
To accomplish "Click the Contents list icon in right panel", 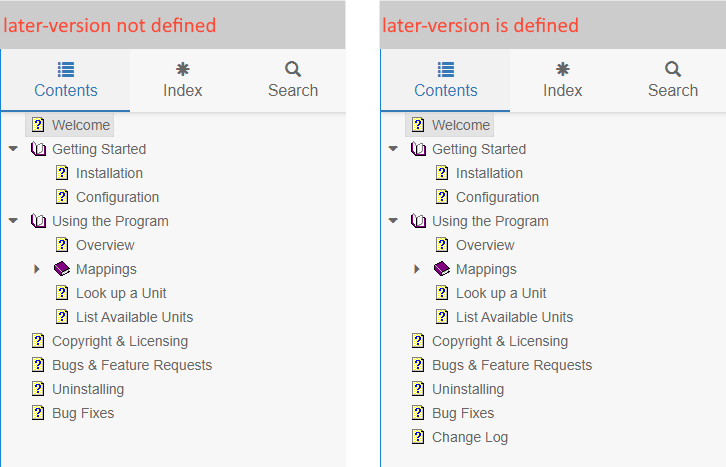I will 446,69.
